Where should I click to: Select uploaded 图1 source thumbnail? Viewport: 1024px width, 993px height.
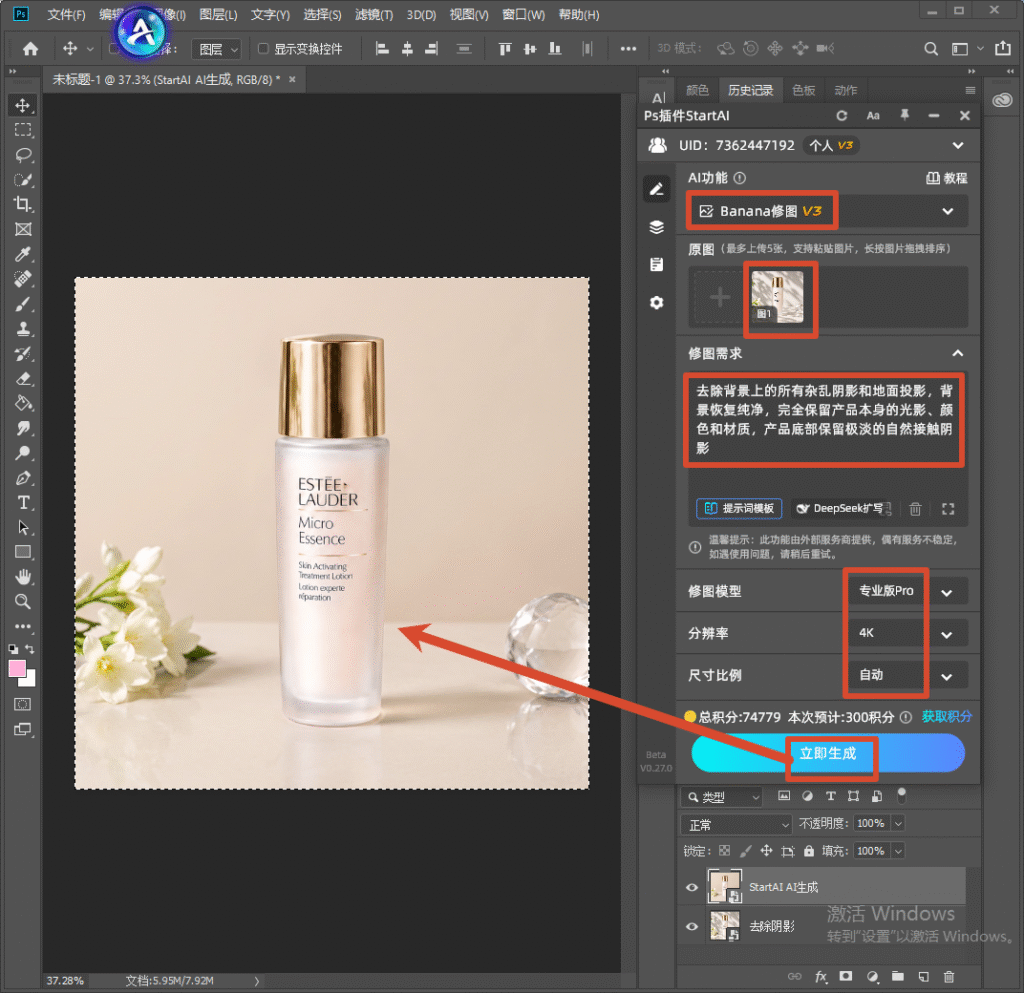(x=777, y=297)
